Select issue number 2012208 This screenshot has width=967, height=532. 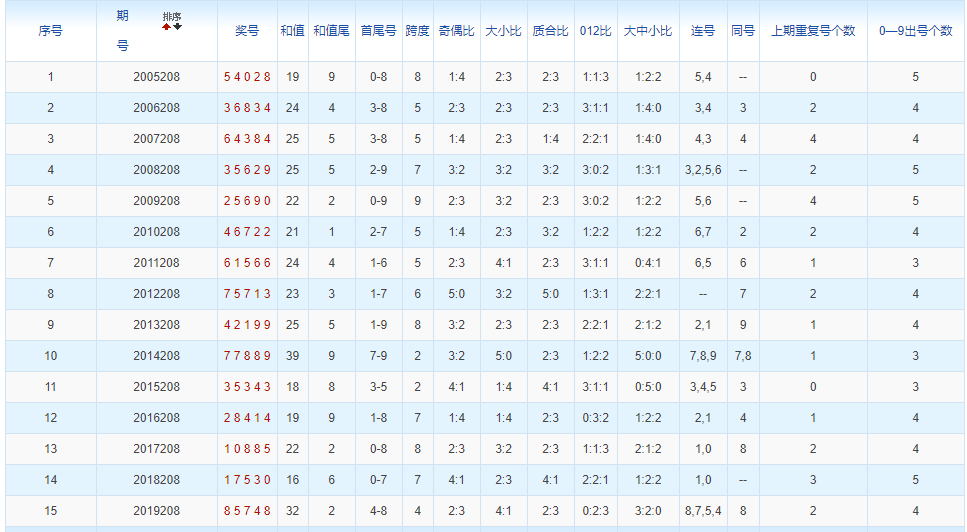[x=157, y=293]
